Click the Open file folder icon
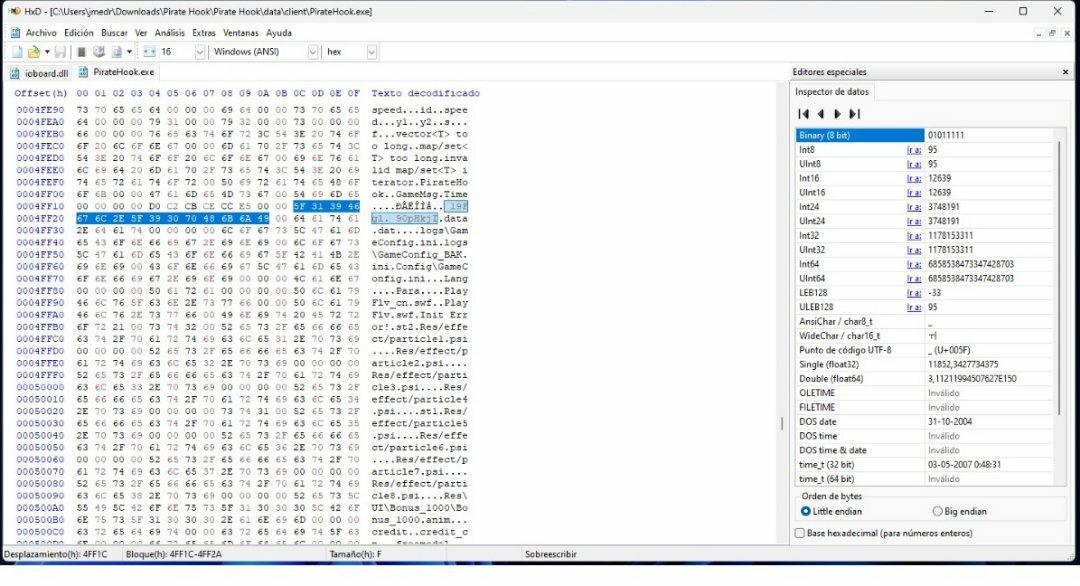Image resolution: width=1080 pixels, height=586 pixels. tap(33, 52)
